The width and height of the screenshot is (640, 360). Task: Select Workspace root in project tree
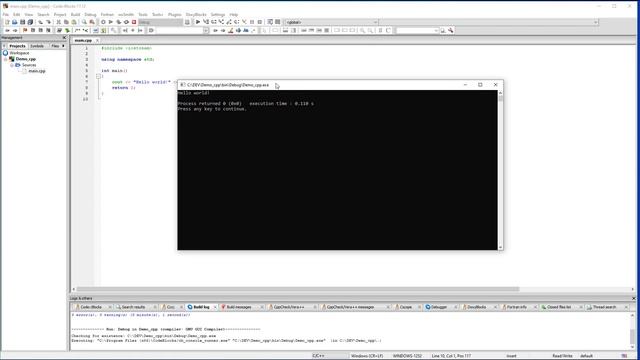click(19, 53)
